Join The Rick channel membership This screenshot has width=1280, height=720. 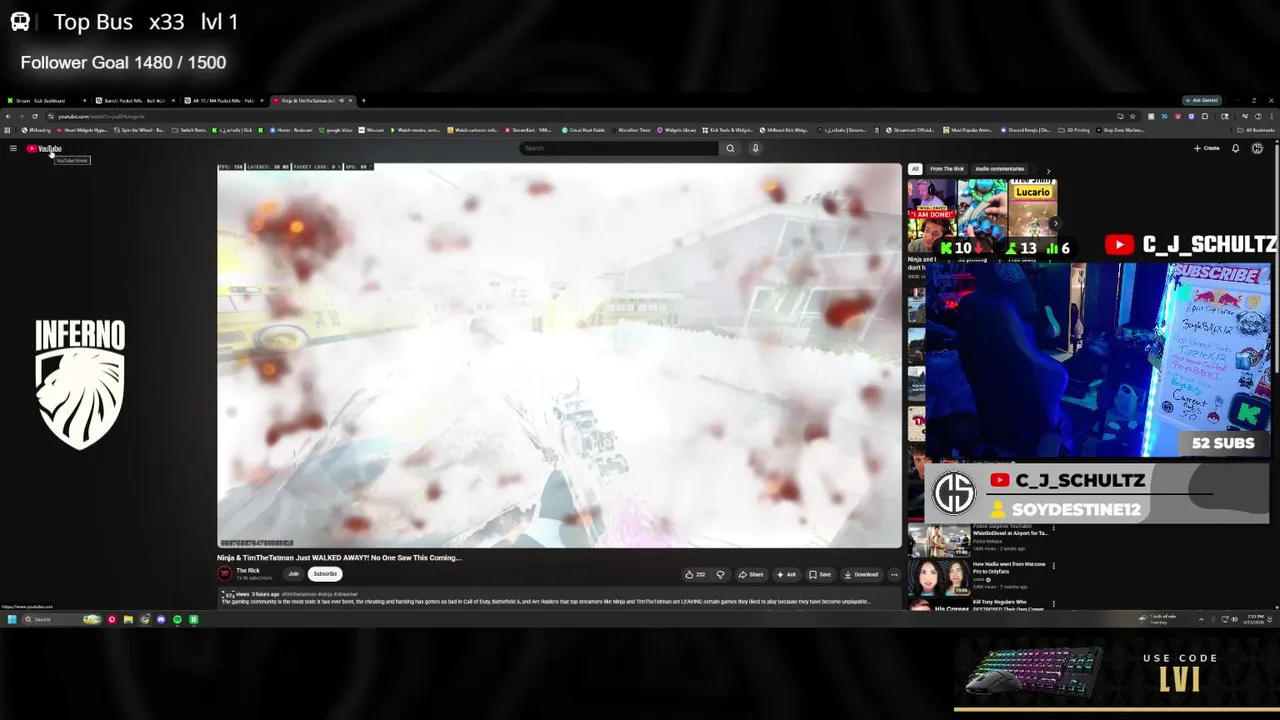[293, 574]
